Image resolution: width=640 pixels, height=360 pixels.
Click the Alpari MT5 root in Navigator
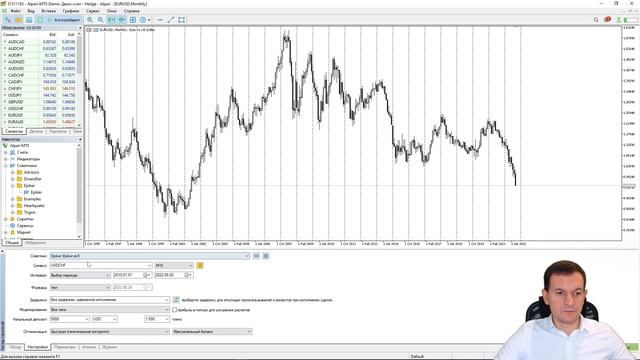[19, 146]
